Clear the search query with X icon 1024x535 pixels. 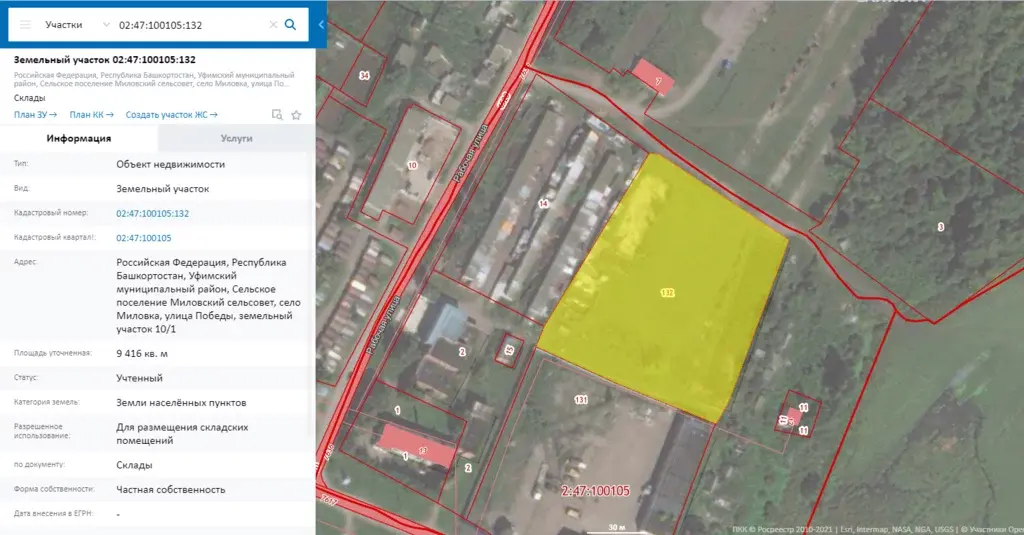point(273,24)
